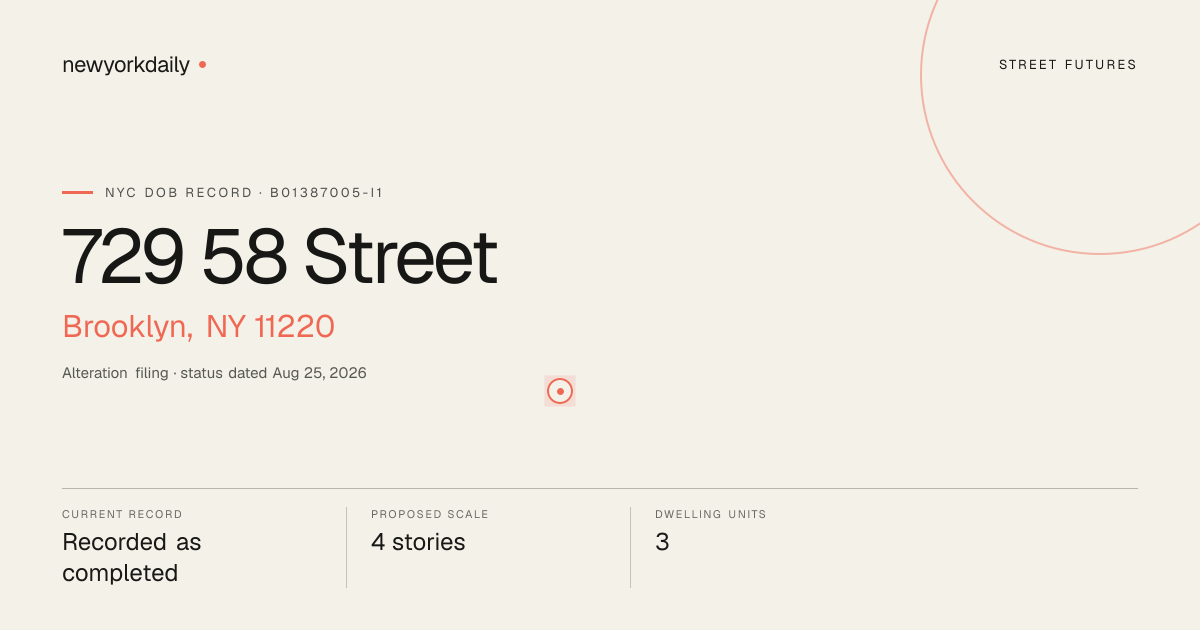
Task: Click the 729 58 Street headline
Action: pyautogui.click(x=280, y=257)
